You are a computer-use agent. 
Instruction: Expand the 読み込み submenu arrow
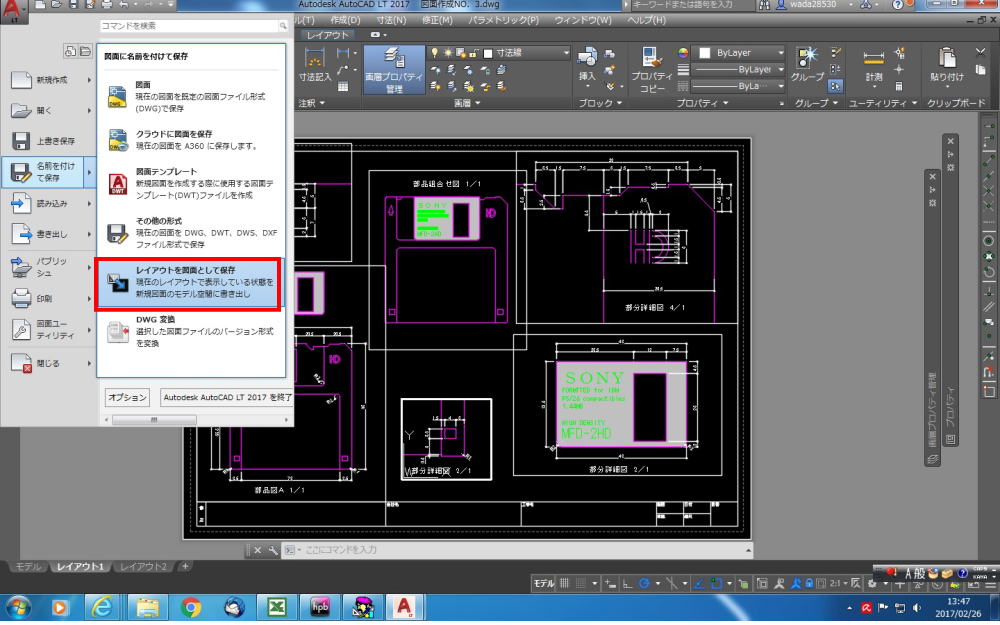(89, 203)
